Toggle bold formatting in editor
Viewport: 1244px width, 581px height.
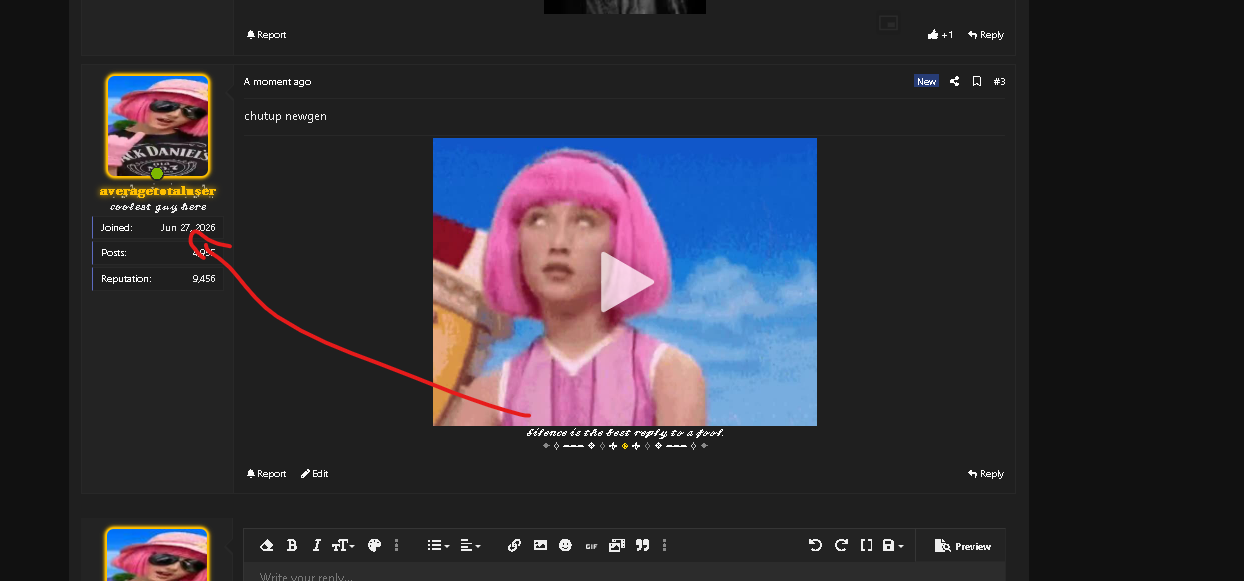[292, 545]
